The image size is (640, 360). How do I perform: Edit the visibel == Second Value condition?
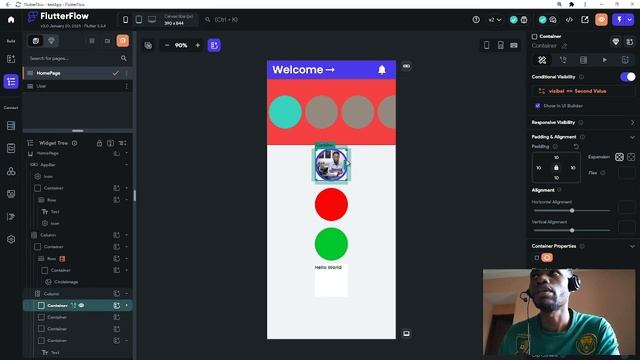pyautogui.click(x=583, y=91)
